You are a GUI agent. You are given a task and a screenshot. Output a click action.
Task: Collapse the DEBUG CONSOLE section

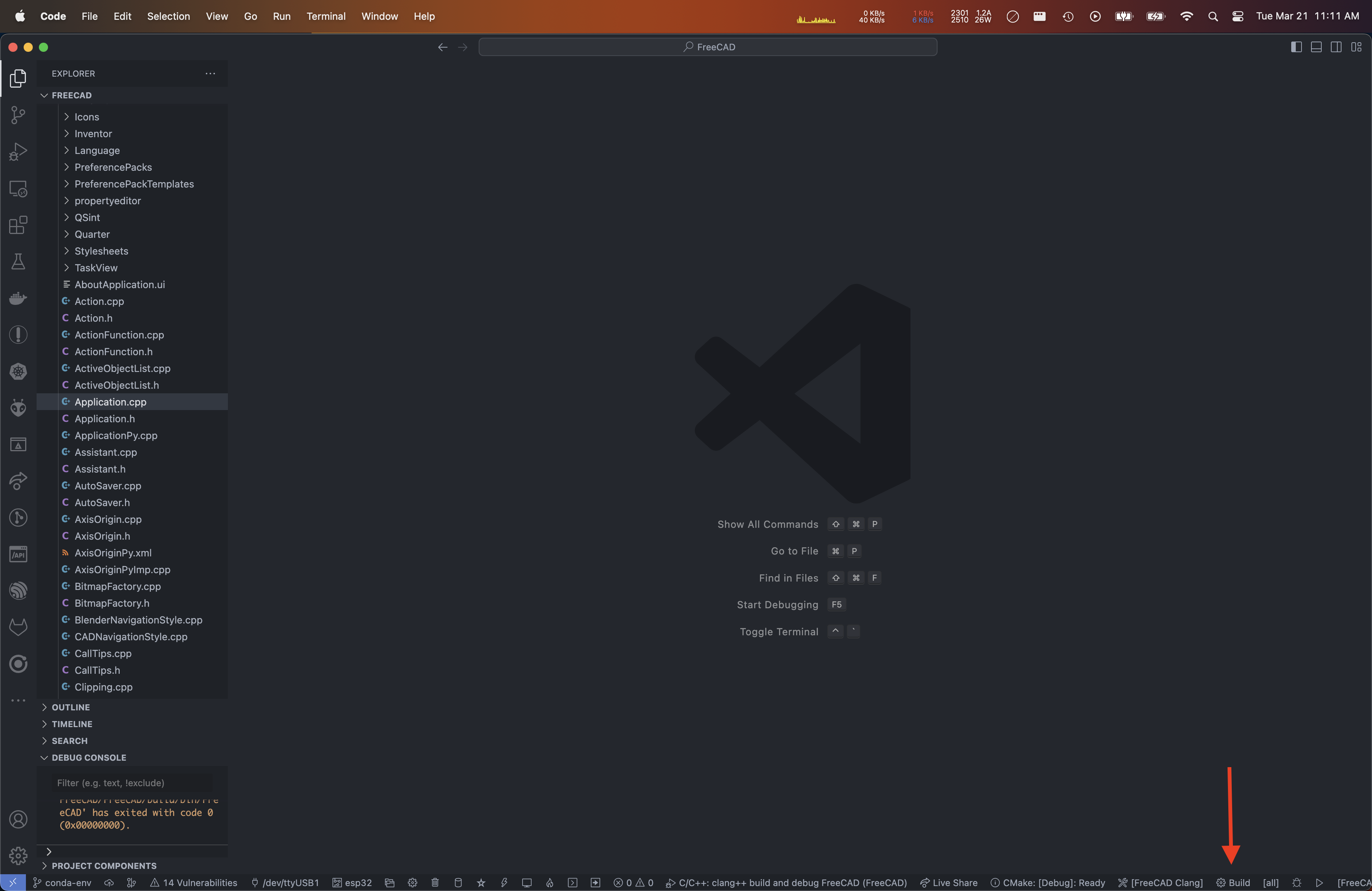coord(88,757)
